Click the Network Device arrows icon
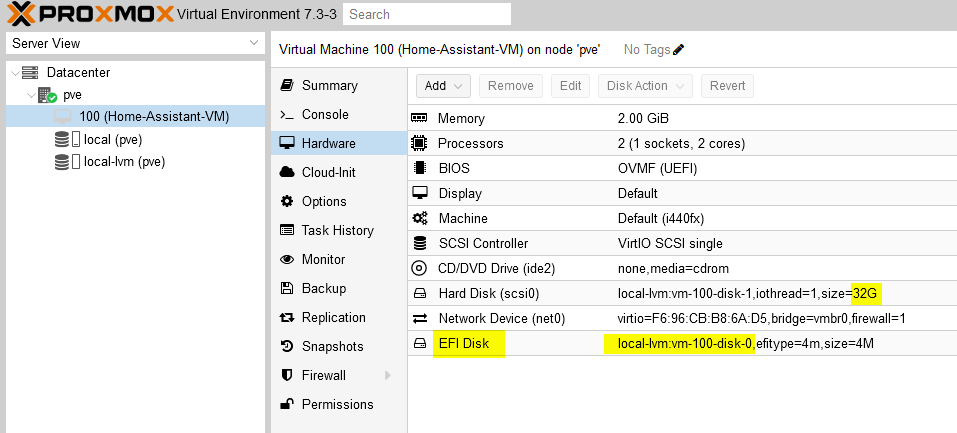 coord(420,318)
